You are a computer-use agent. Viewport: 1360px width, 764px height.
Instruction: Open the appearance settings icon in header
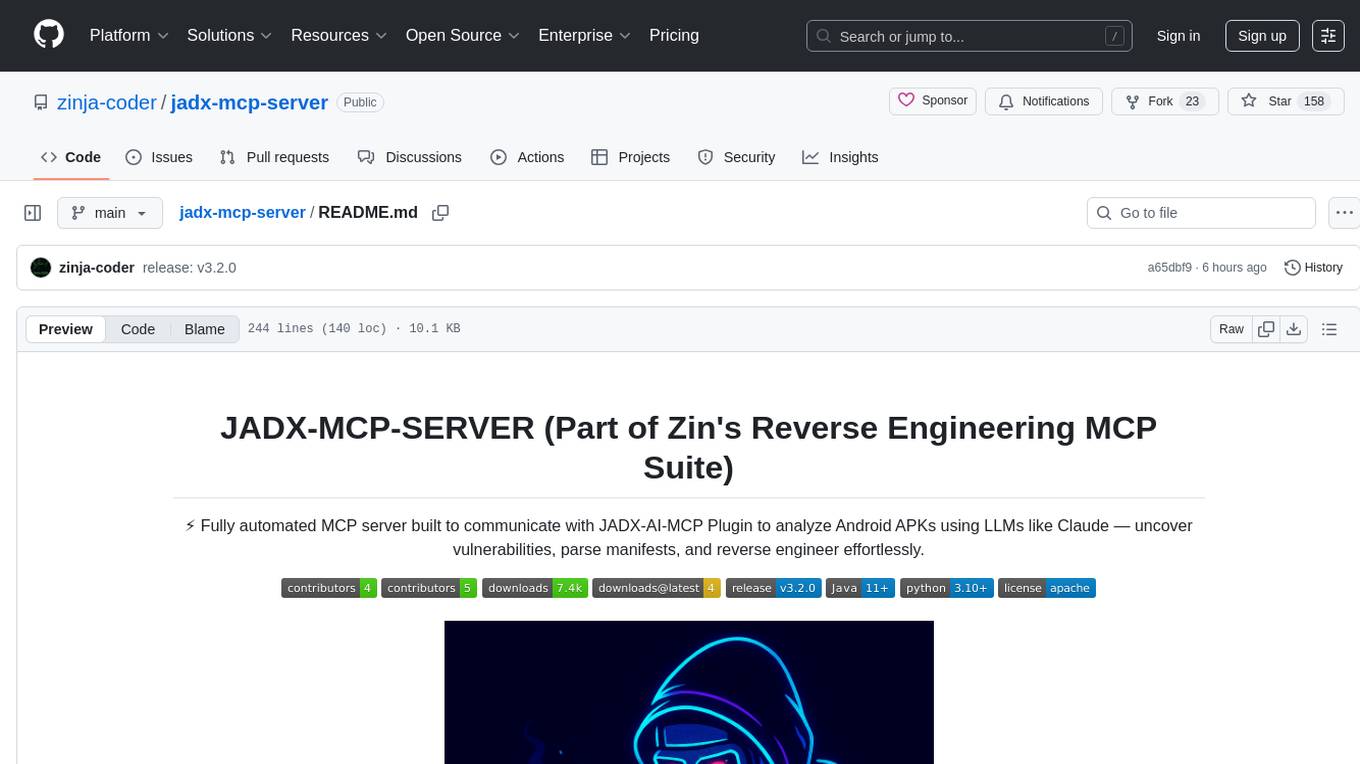1328,36
